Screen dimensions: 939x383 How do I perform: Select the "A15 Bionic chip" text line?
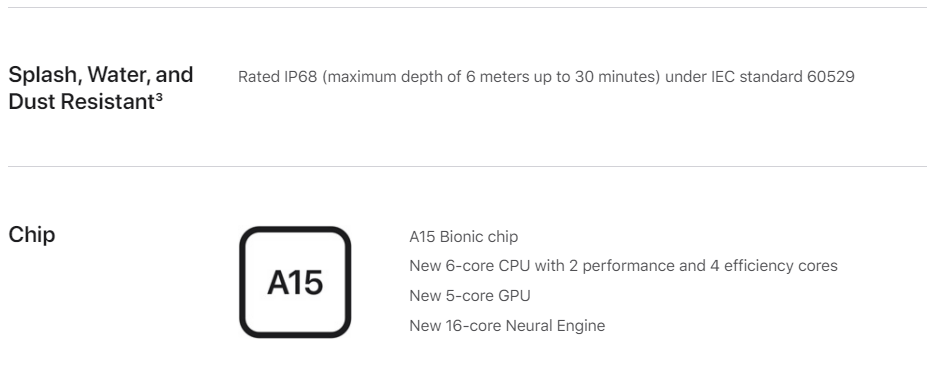pos(464,236)
